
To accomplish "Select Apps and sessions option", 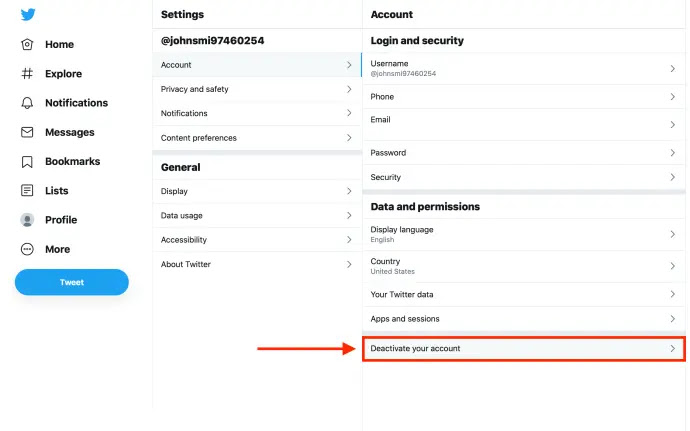I will coord(405,319).
